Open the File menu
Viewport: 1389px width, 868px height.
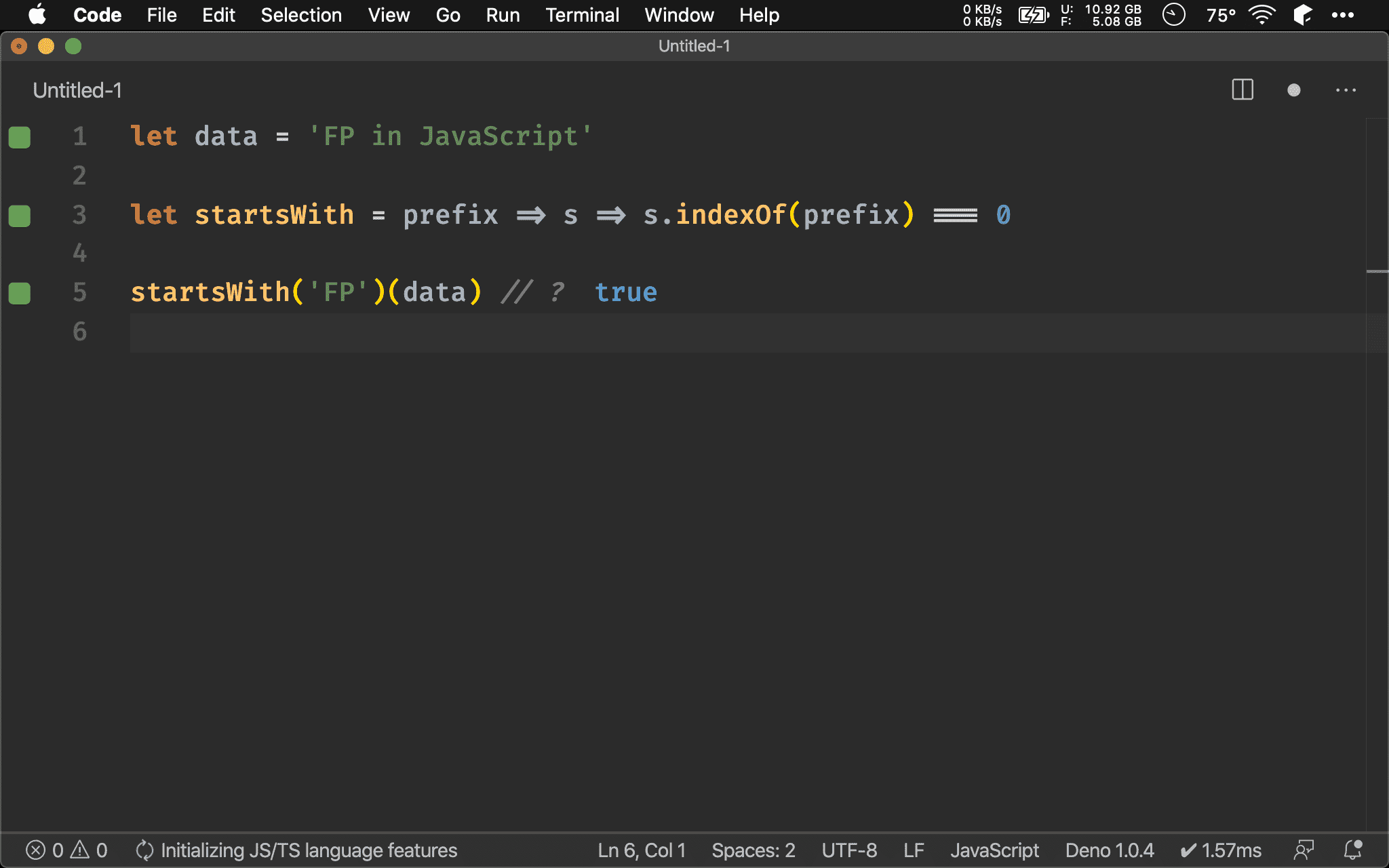tap(161, 15)
